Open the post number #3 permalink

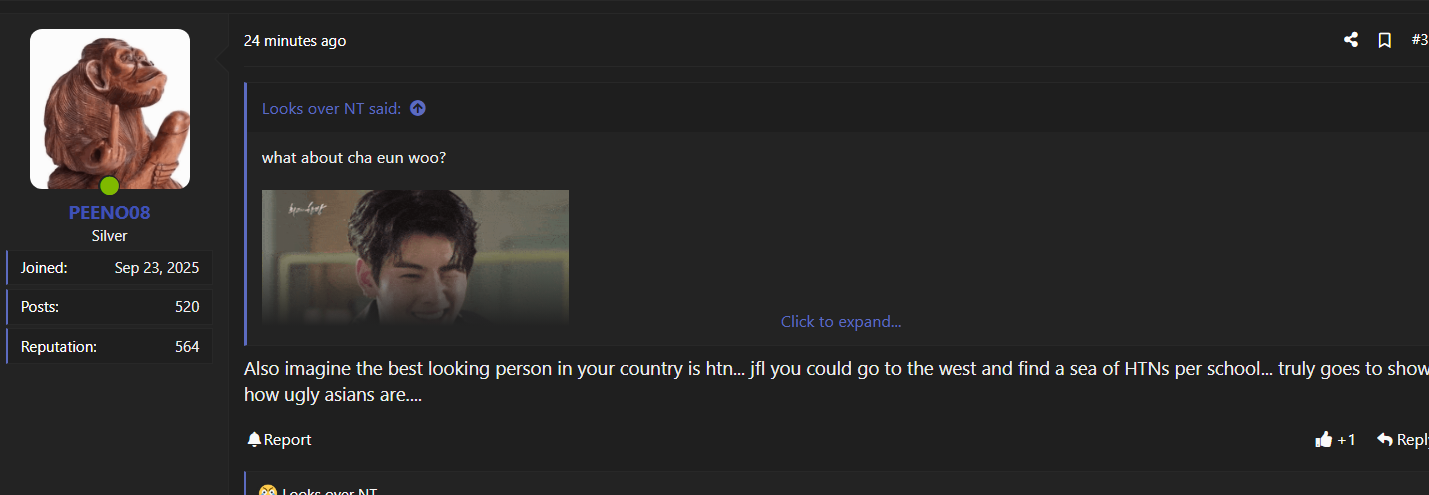point(1419,40)
